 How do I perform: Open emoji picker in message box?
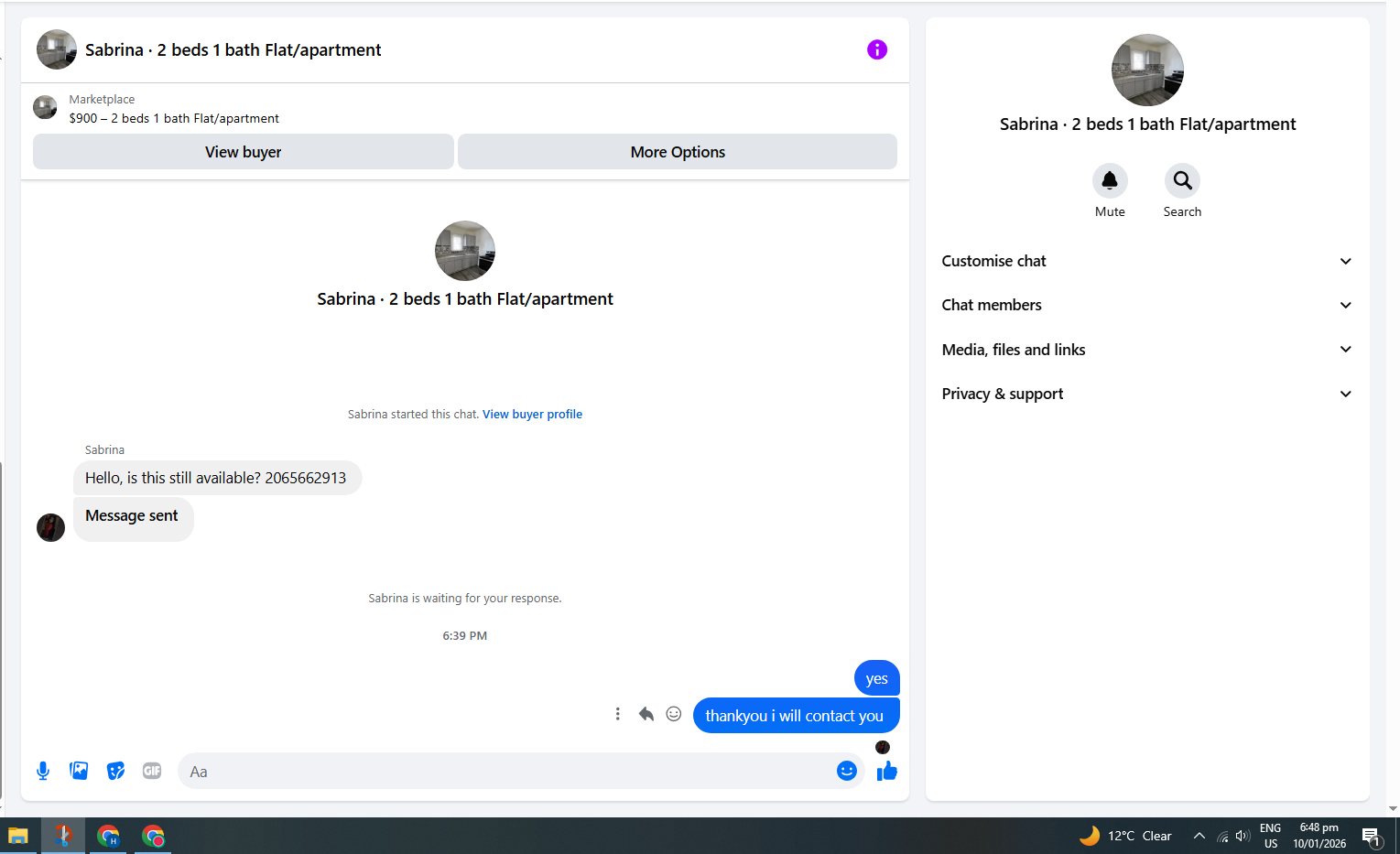coord(846,771)
